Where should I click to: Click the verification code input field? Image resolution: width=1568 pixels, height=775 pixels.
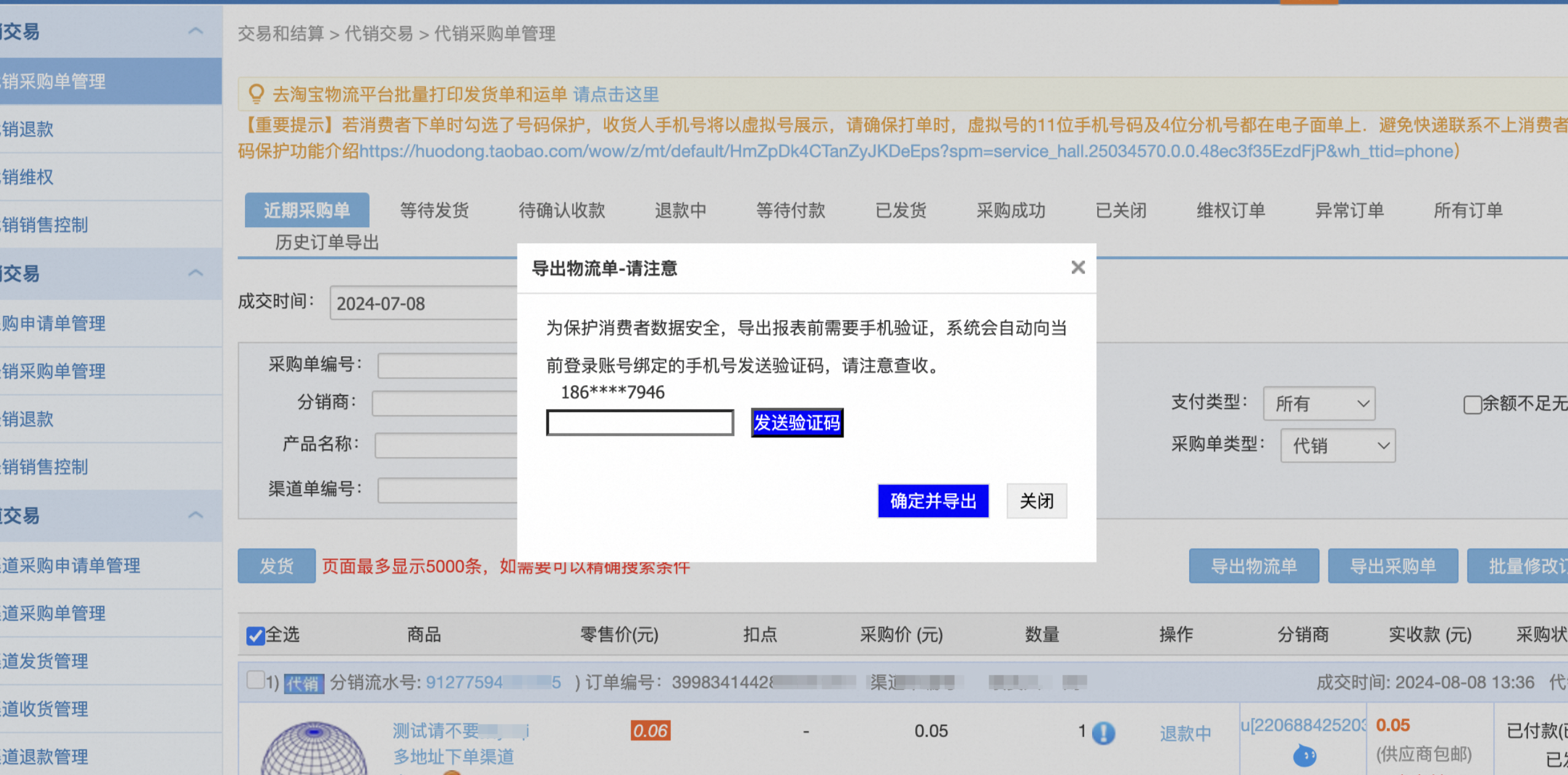(x=640, y=423)
